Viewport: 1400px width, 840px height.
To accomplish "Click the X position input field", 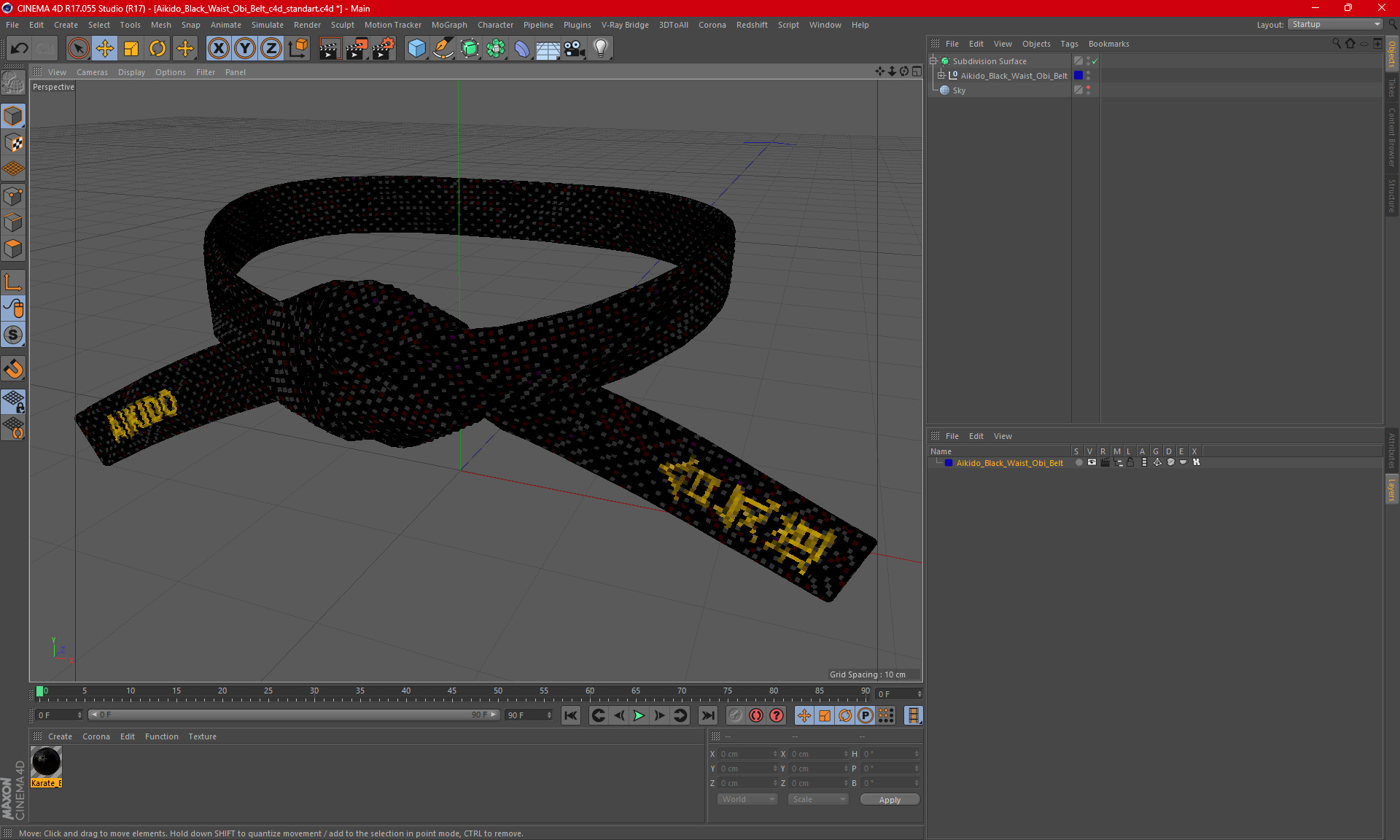I will click(748, 754).
